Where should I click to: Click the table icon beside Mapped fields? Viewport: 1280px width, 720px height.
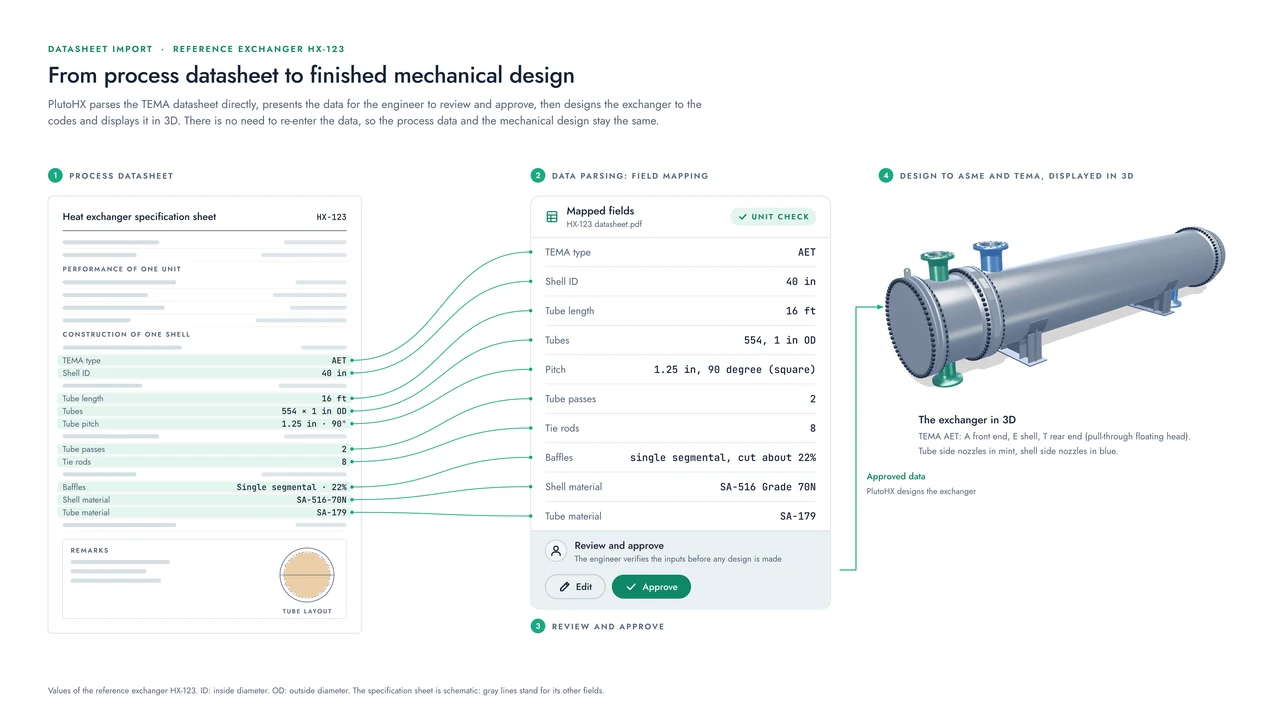point(552,217)
